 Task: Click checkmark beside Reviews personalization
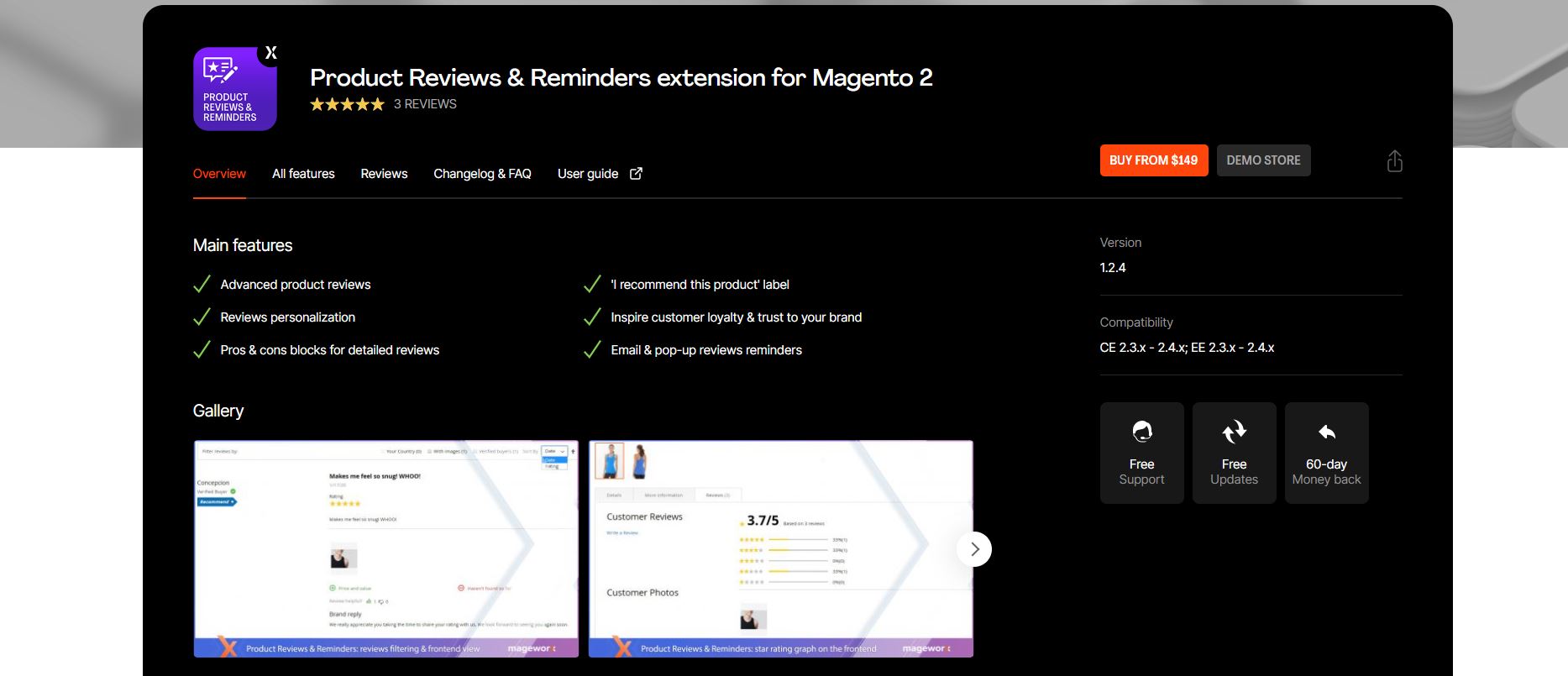point(202,317)
